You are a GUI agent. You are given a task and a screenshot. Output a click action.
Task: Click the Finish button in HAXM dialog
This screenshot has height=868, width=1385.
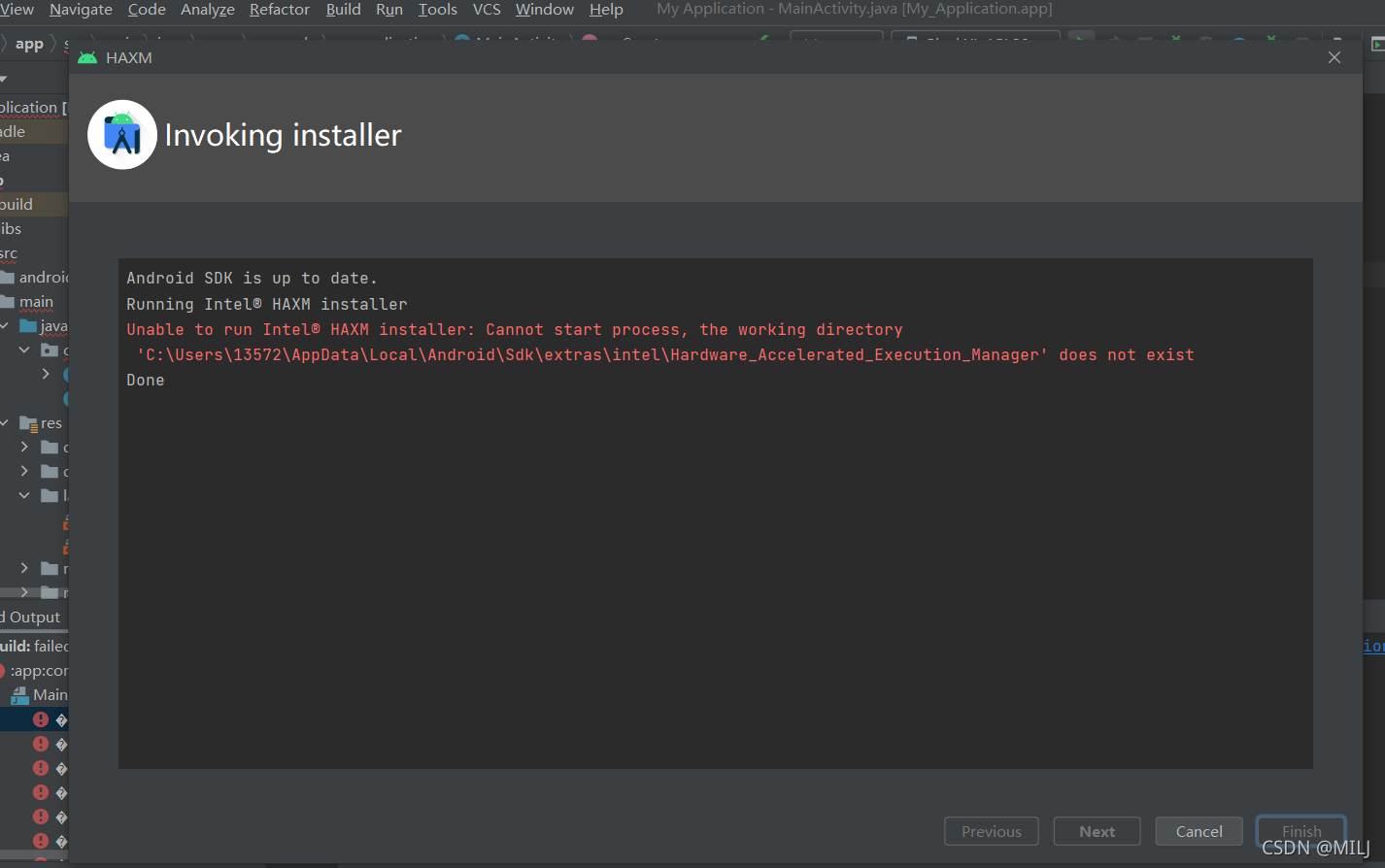point(1301,831)
